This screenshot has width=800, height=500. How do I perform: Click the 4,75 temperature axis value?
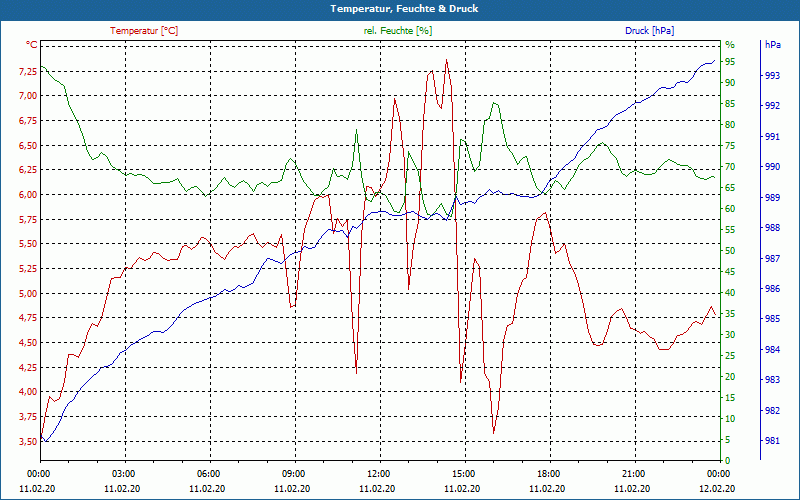point(28,318)
